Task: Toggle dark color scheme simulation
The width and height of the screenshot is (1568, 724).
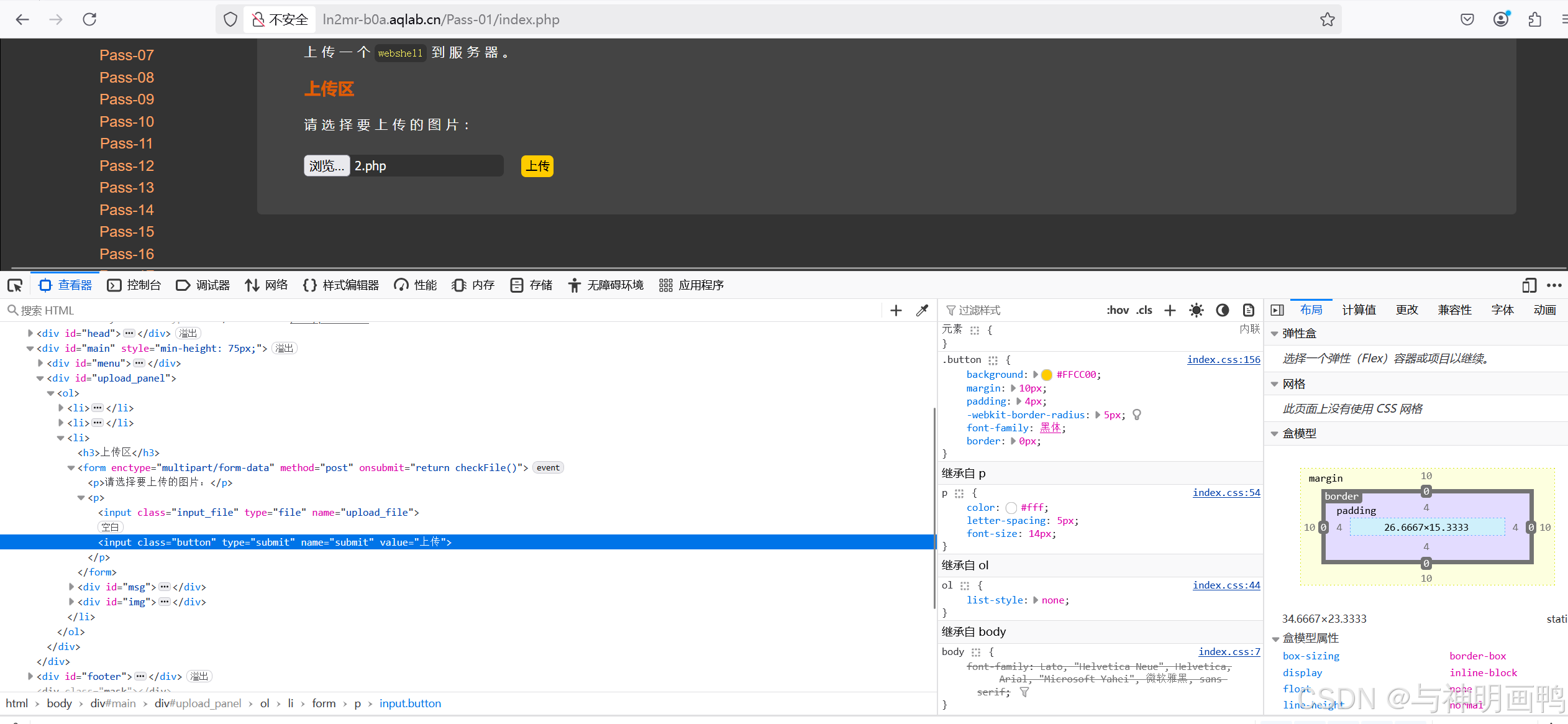Action: [1222, 310]
